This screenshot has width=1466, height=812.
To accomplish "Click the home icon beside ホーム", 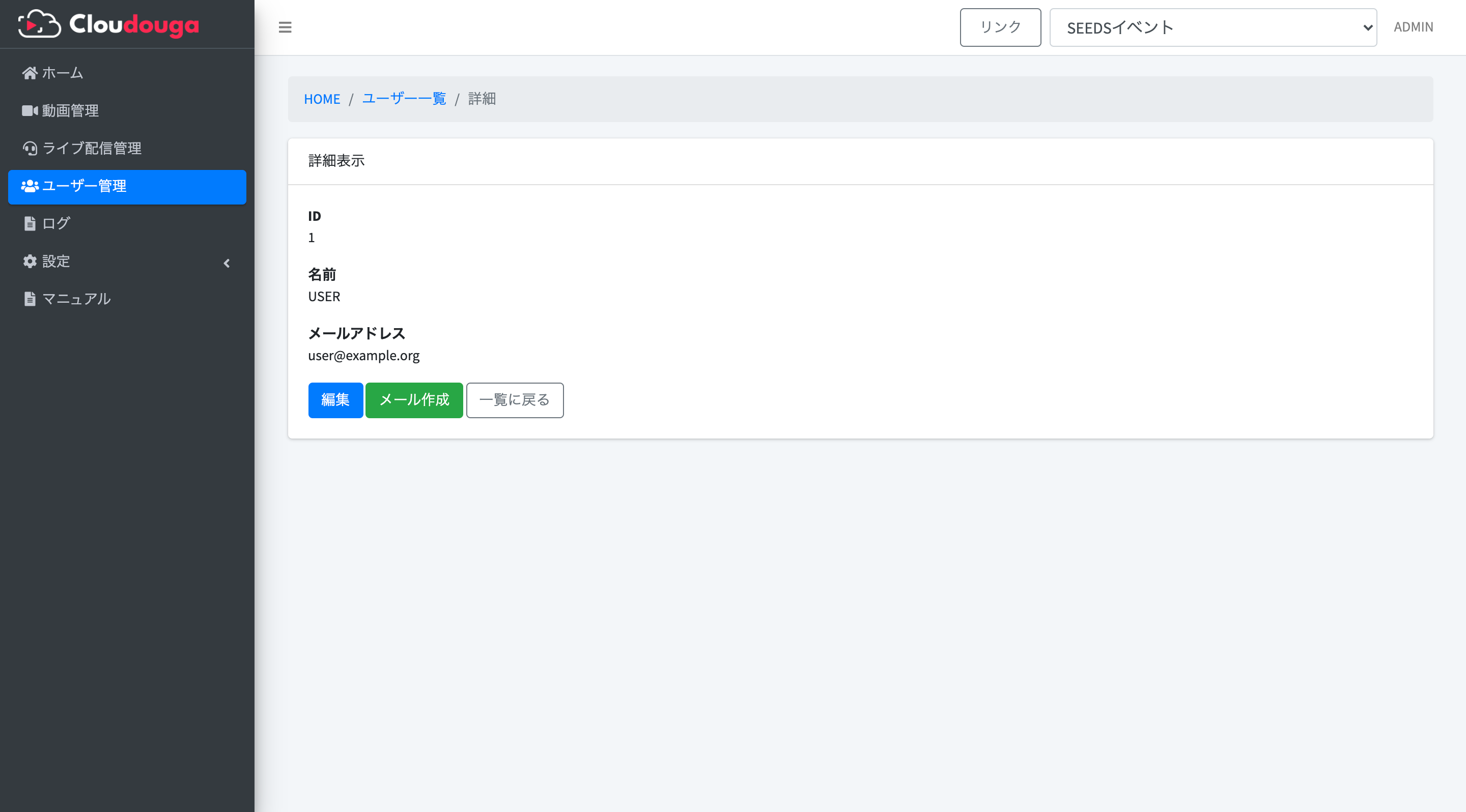I will click(x=30, y=73).
